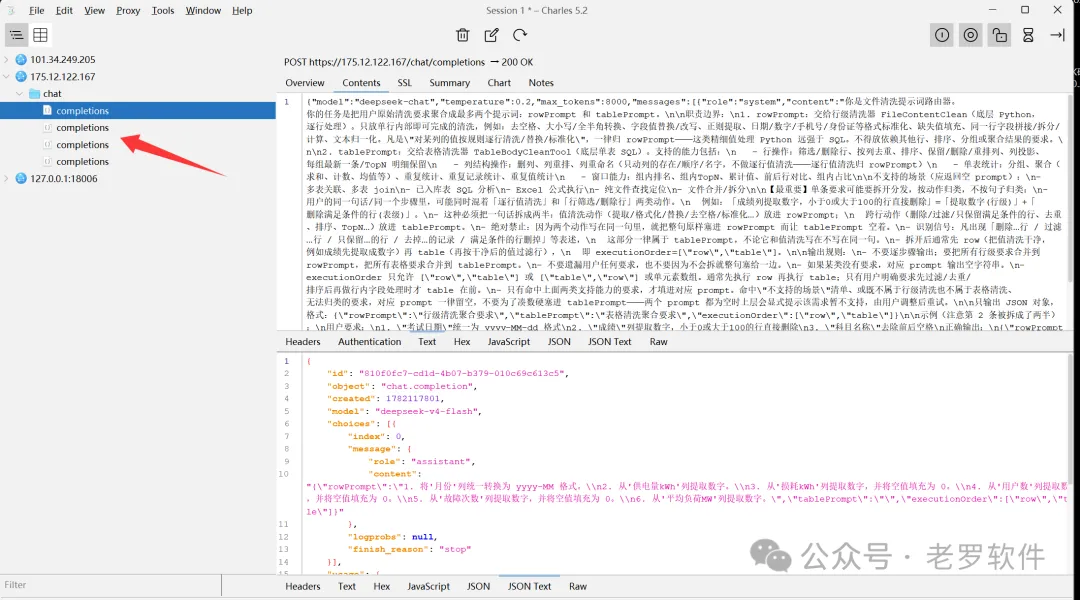Screen dimensions: 1080x600
Task: Switch to the Notes tab
Action: [541, 83]
